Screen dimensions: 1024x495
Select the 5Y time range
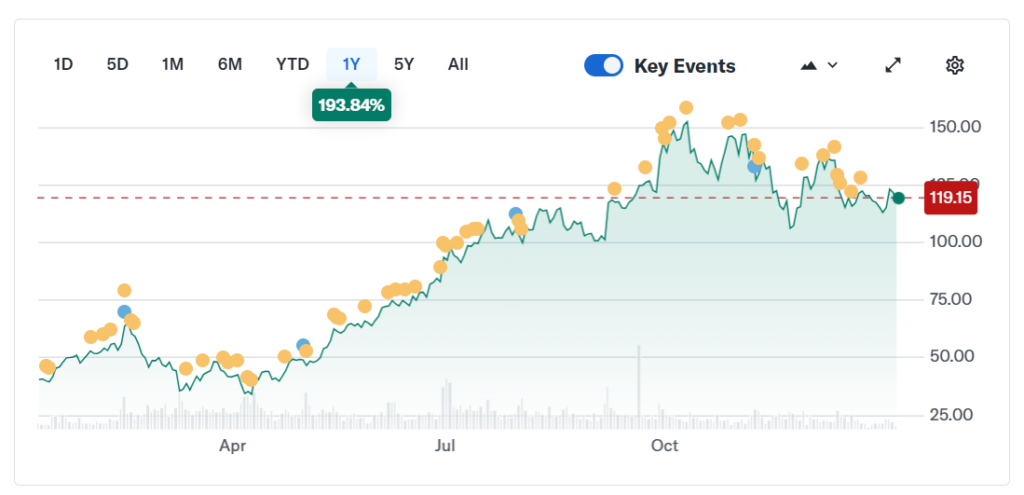404,65
